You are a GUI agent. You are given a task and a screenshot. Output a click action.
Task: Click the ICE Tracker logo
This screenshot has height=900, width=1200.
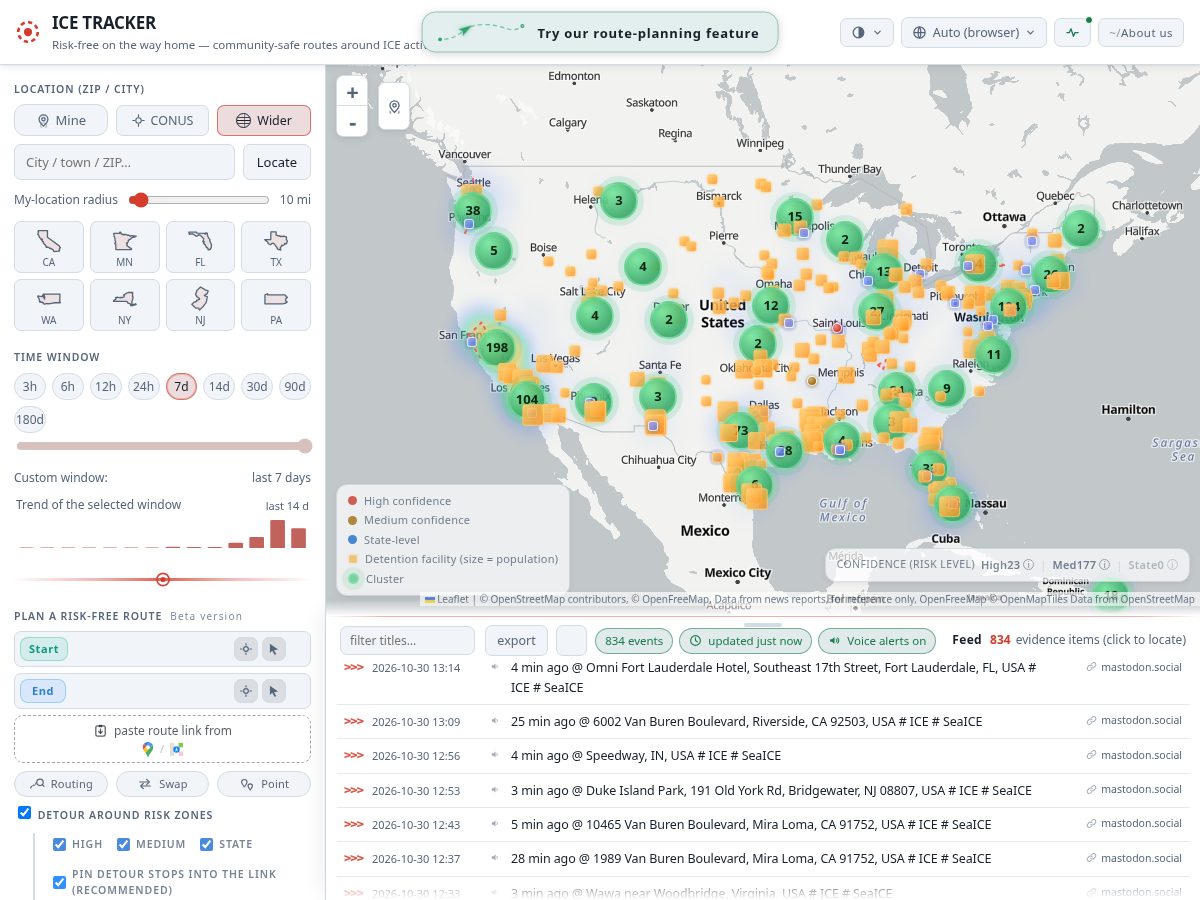tap(28, 32)
